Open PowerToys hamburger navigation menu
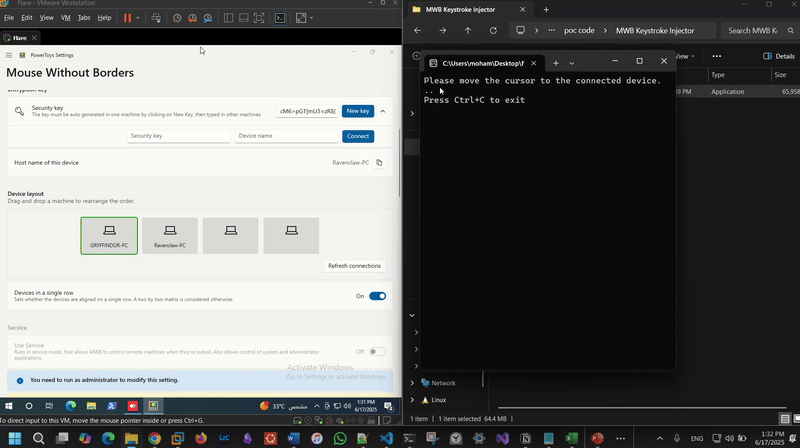Viewport: 800px width, 448px height. coord(9,55)
